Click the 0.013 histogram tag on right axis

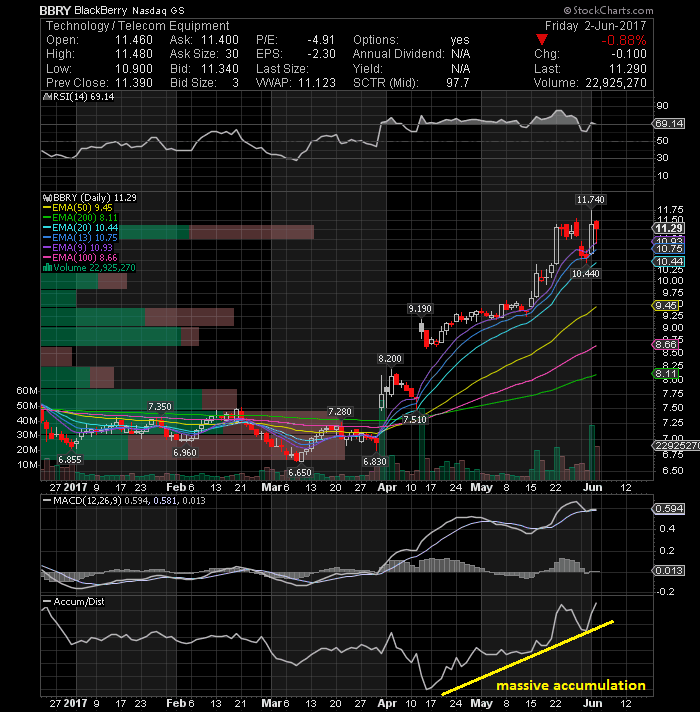click(x=668, y=570)
